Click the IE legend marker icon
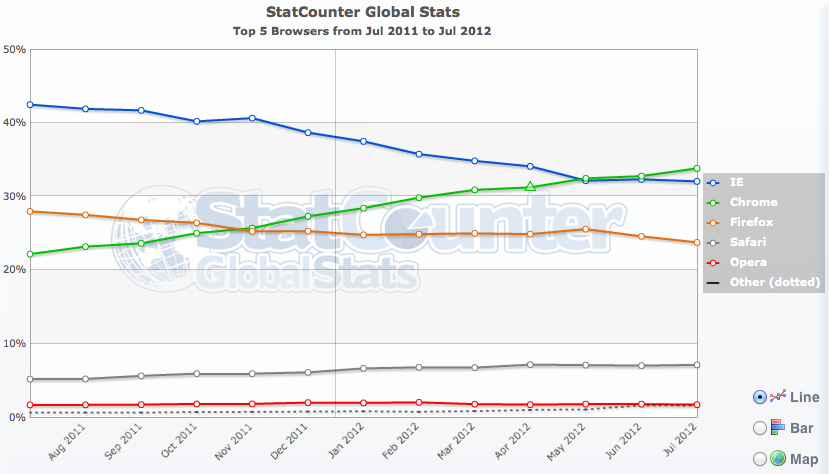829x474 pixels. (714, 182)
